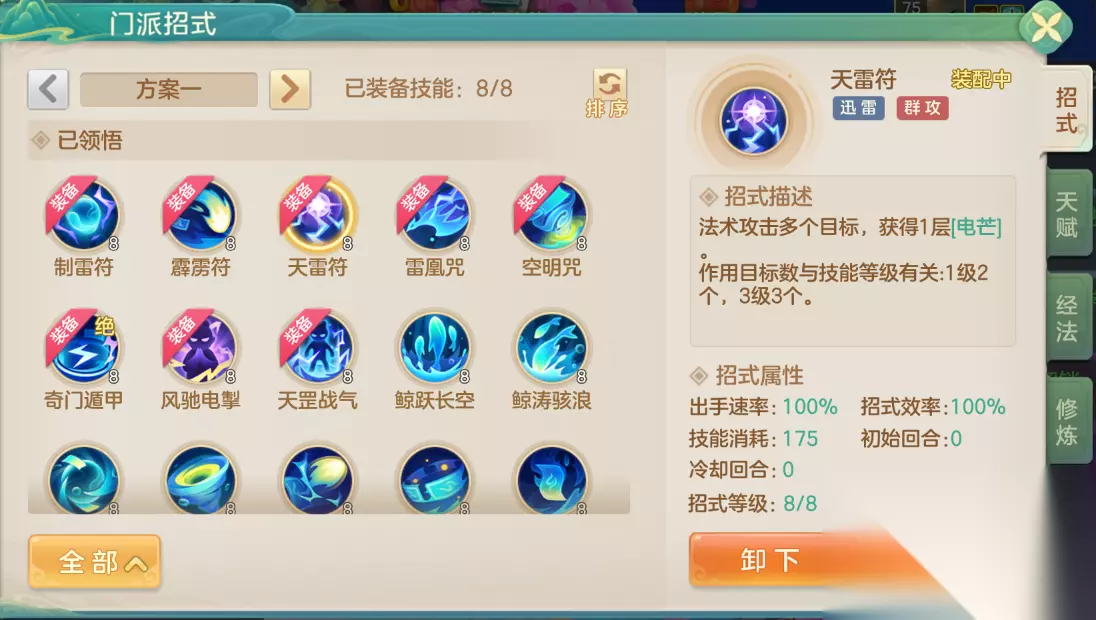The height and width of the screenshot is (620, 1096).
Task: Switch to the 天赋 side tab
Action: (x=1067, y=215)
